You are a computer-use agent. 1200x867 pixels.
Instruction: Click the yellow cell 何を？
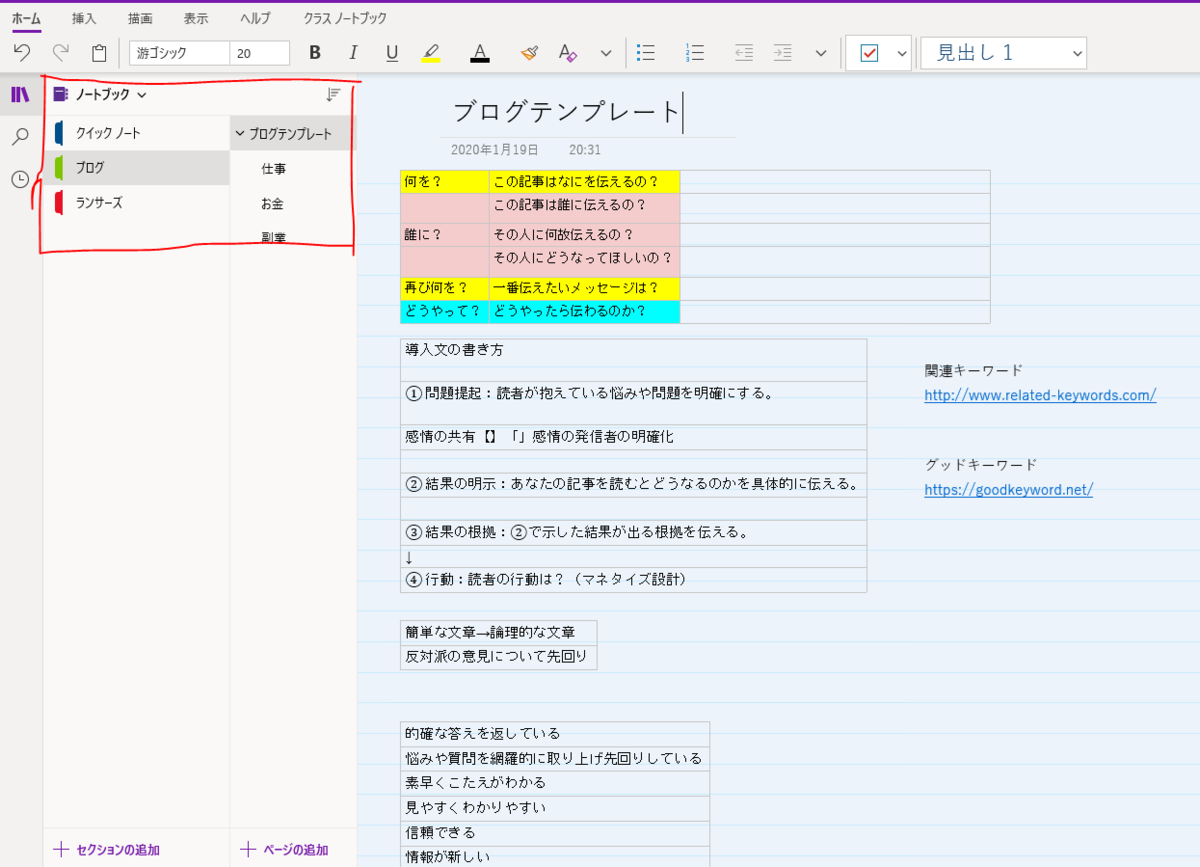444,181
